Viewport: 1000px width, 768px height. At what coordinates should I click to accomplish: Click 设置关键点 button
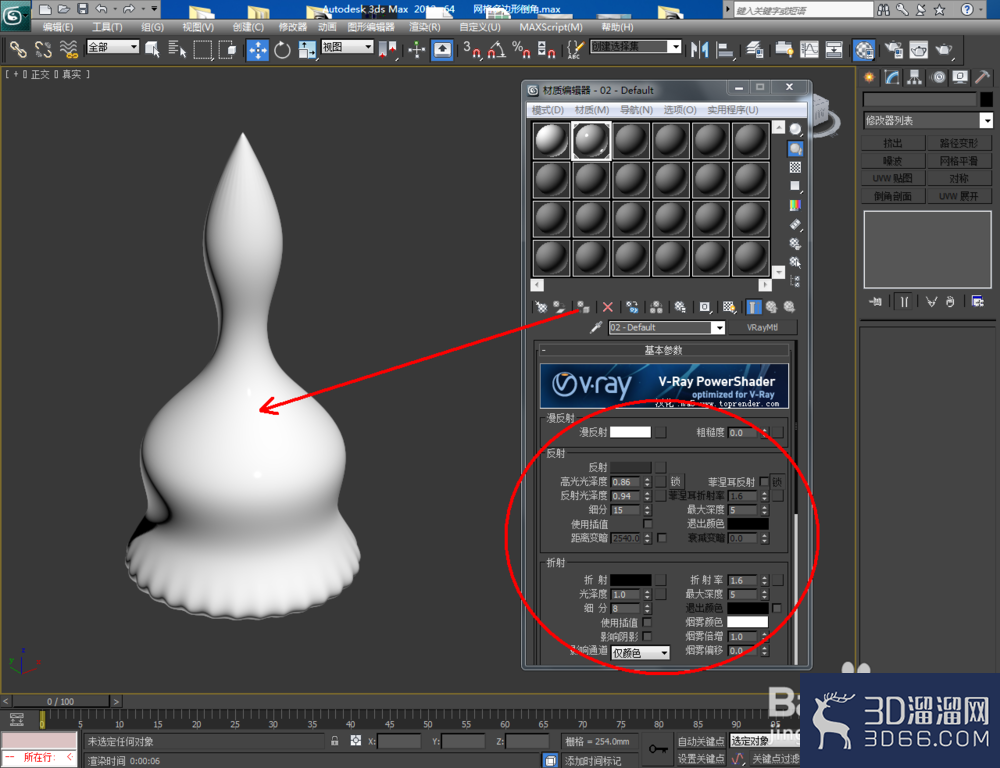[x=700, y=758]
